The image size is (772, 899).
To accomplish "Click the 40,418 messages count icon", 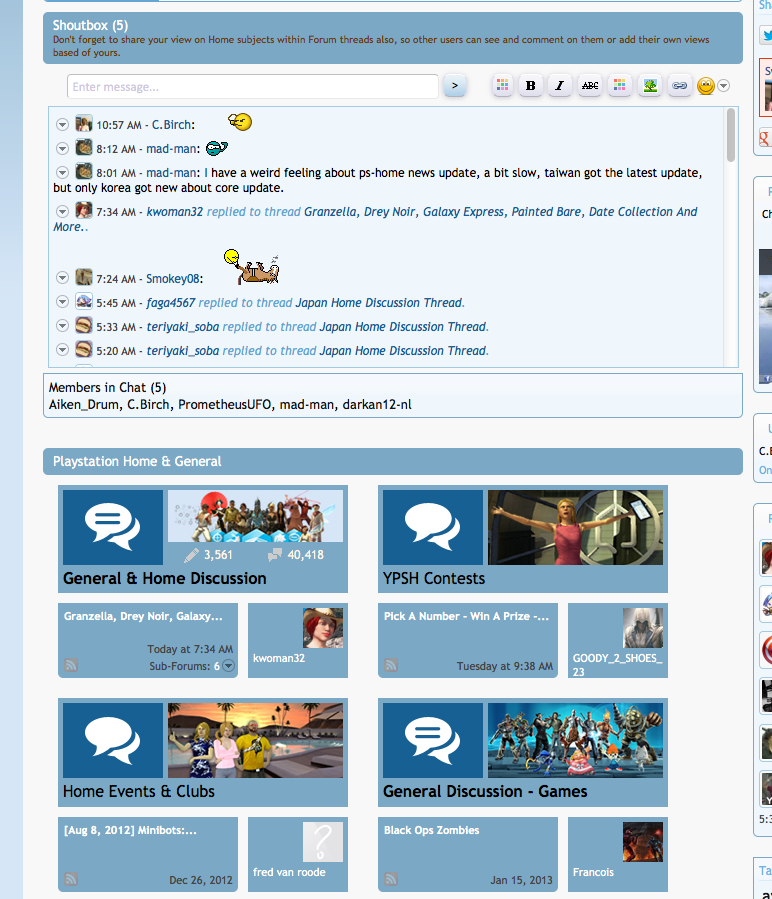I will click(x=275, y=554).
